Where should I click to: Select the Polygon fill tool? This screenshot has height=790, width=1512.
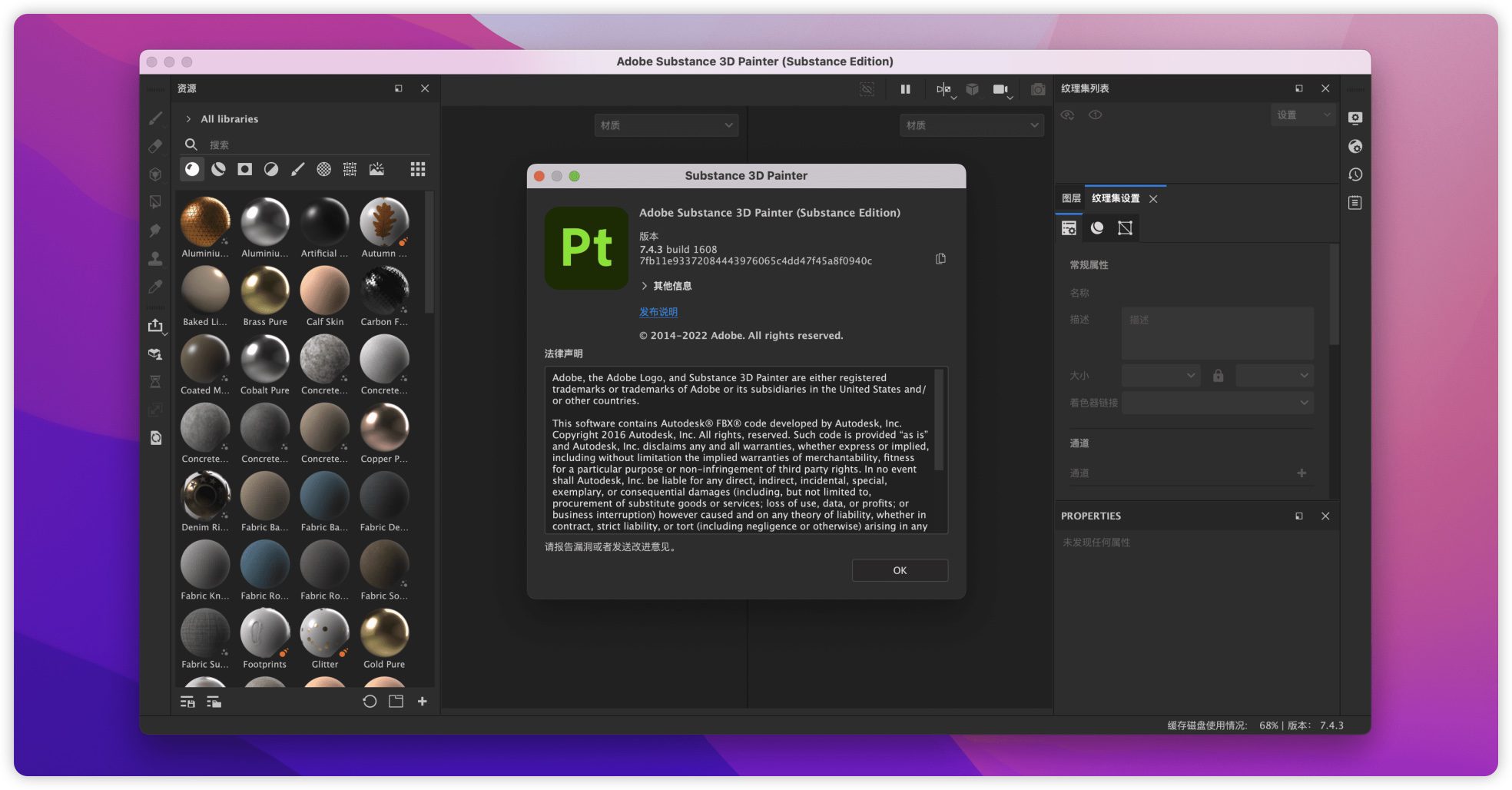coord(155,202)
